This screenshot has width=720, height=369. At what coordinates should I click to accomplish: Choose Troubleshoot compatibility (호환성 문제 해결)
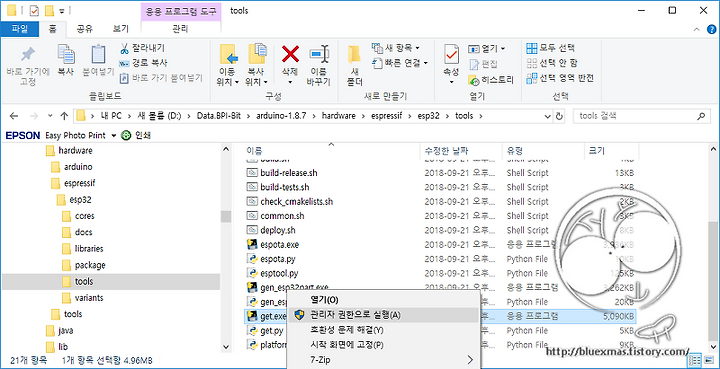(x=383, y=330)
